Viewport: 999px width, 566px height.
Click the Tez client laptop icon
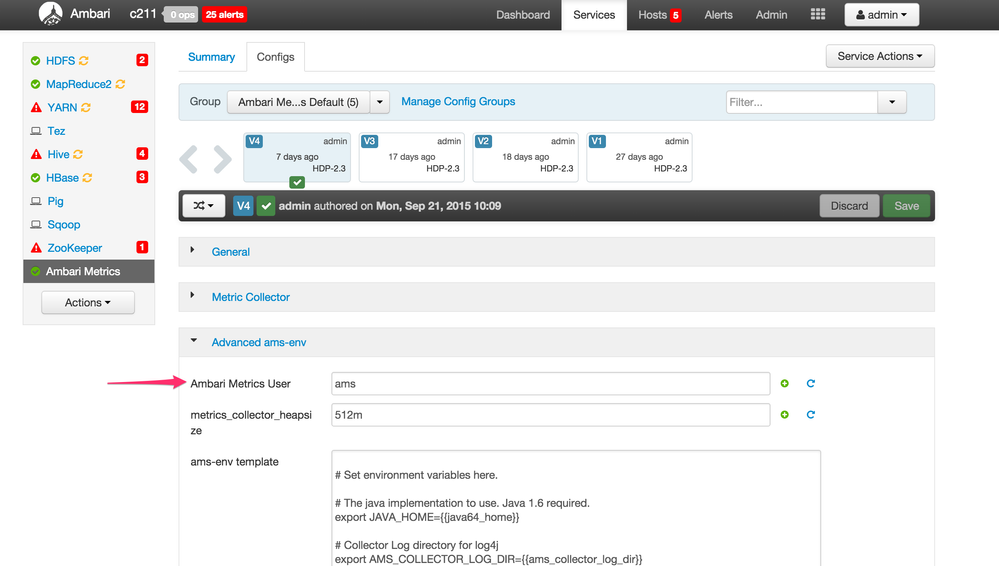coord(36,131)
